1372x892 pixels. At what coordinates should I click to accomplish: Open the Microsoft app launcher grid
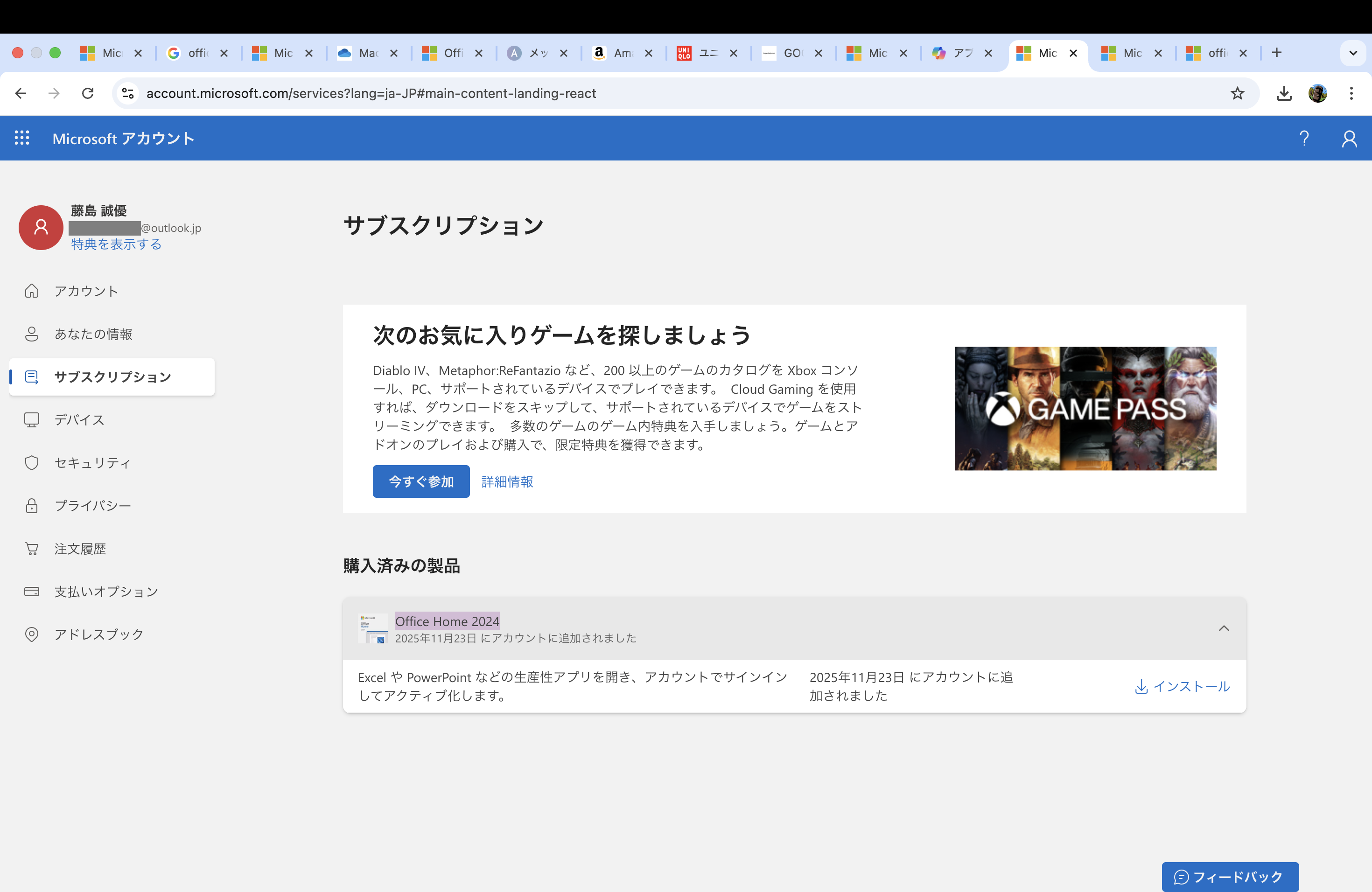(22, 138)
